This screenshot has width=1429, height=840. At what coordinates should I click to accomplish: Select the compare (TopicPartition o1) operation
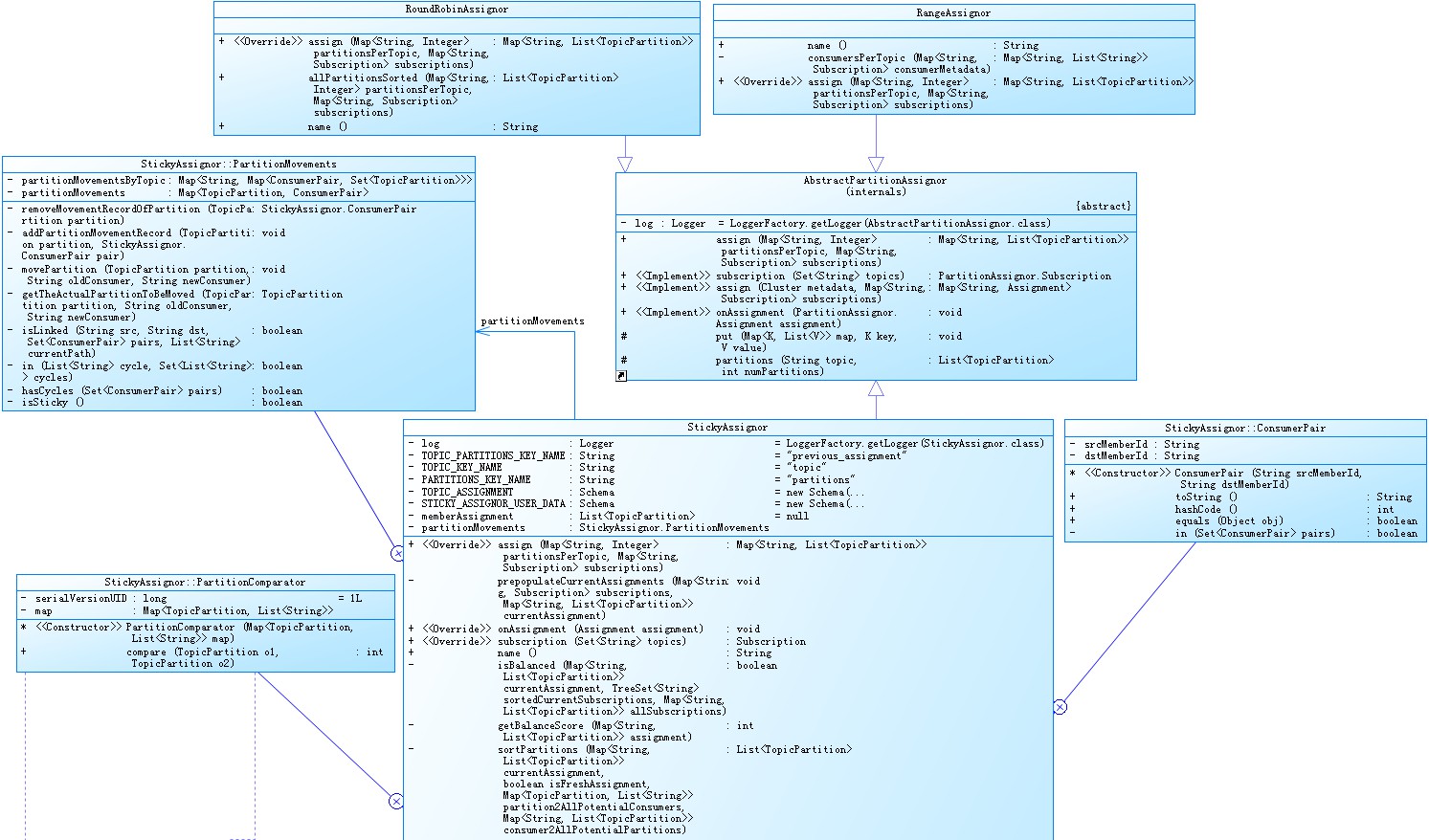click(202, 657)
